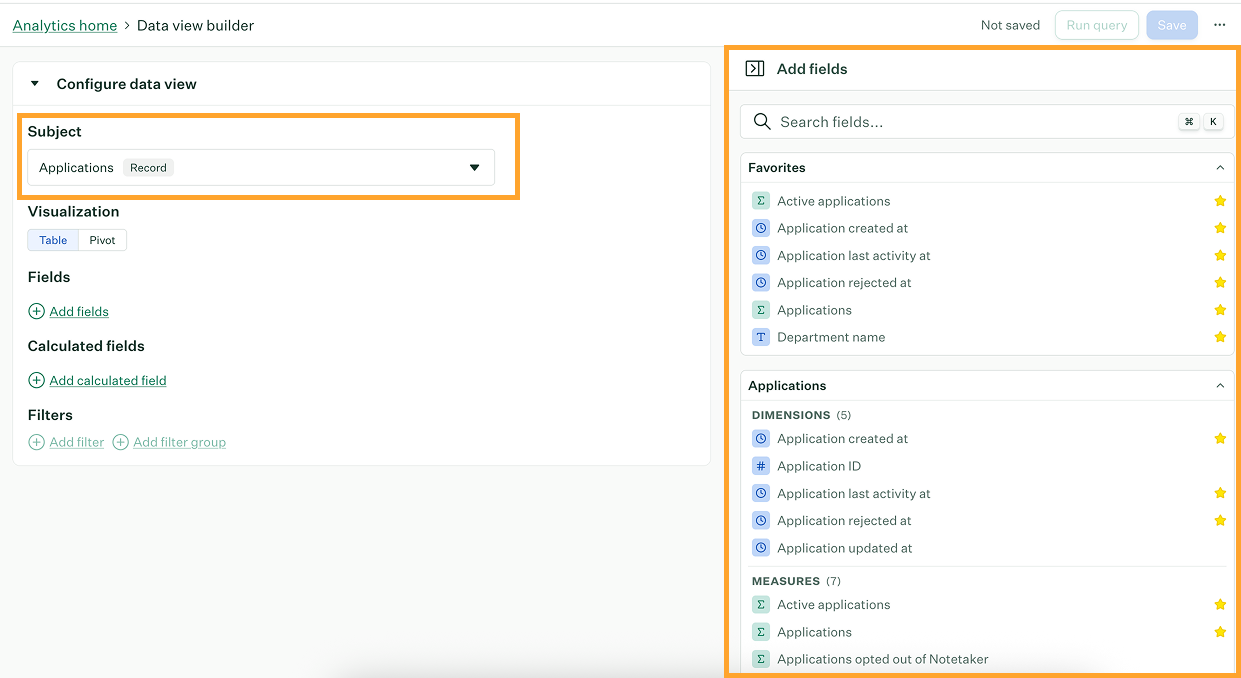Unfavorite Active applications star in Favorites

[x=1220, y=201]
